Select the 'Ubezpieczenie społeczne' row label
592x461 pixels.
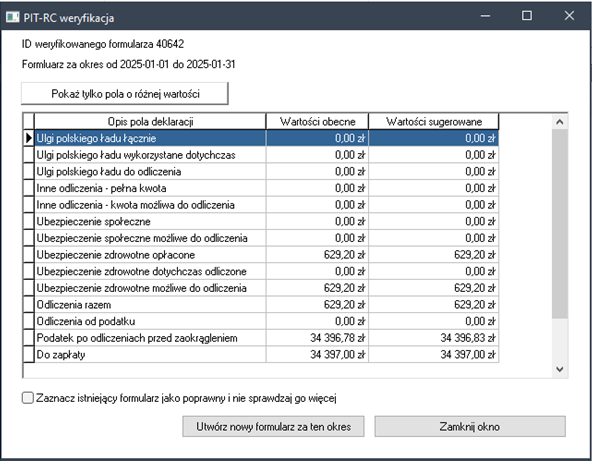point(93,221)
